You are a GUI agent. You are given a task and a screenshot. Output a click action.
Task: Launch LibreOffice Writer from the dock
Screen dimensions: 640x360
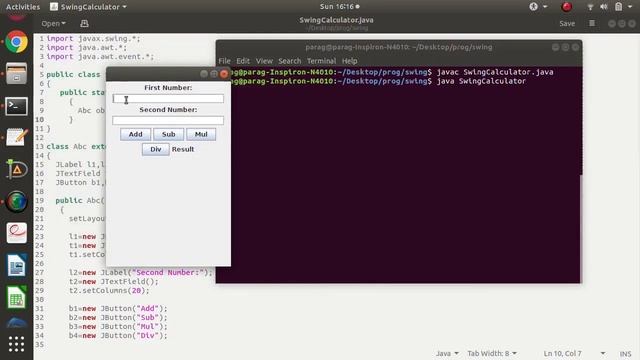16,265
